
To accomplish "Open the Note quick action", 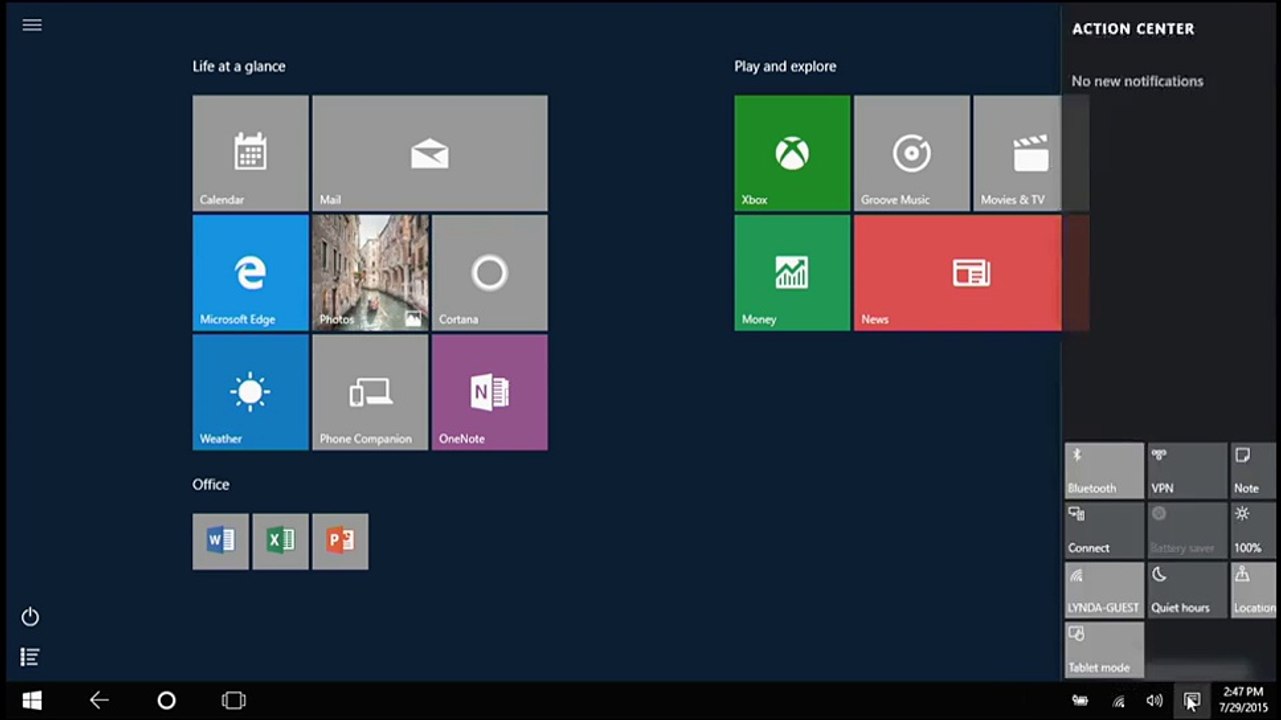I will (1255, 471).
